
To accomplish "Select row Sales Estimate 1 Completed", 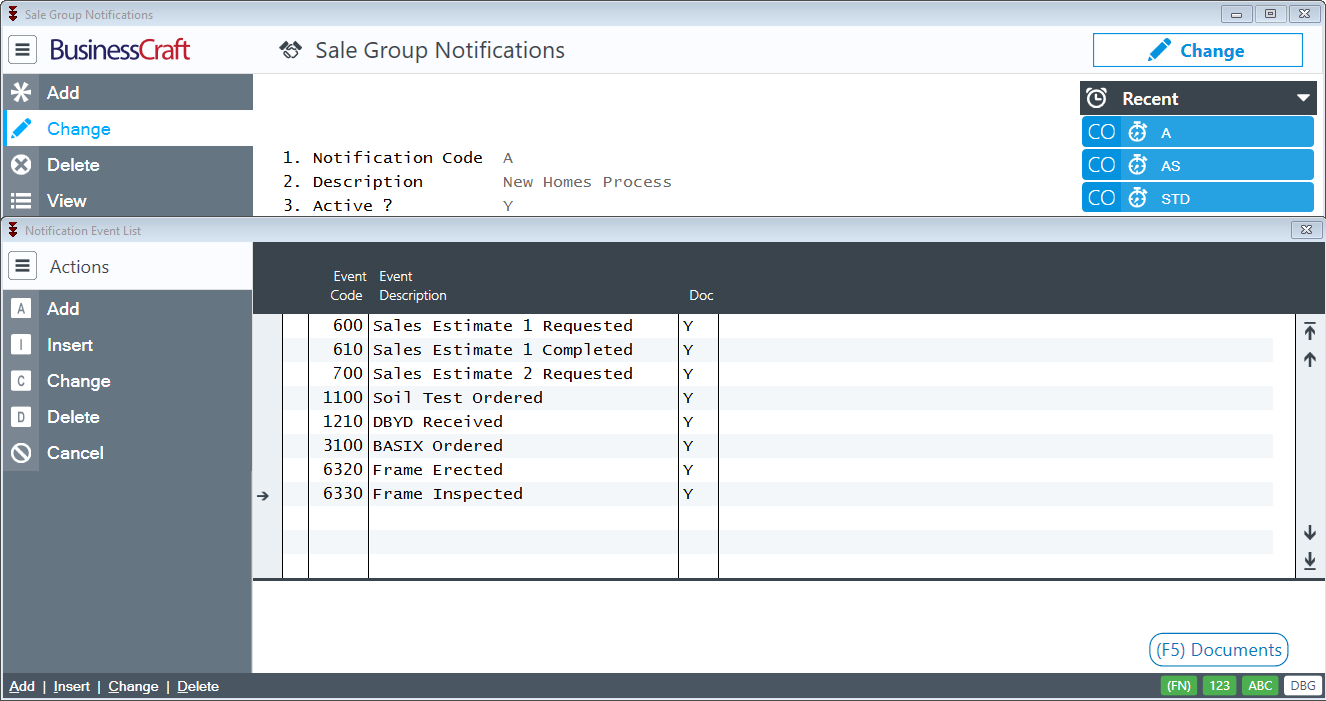I will (x=777, y=350).
